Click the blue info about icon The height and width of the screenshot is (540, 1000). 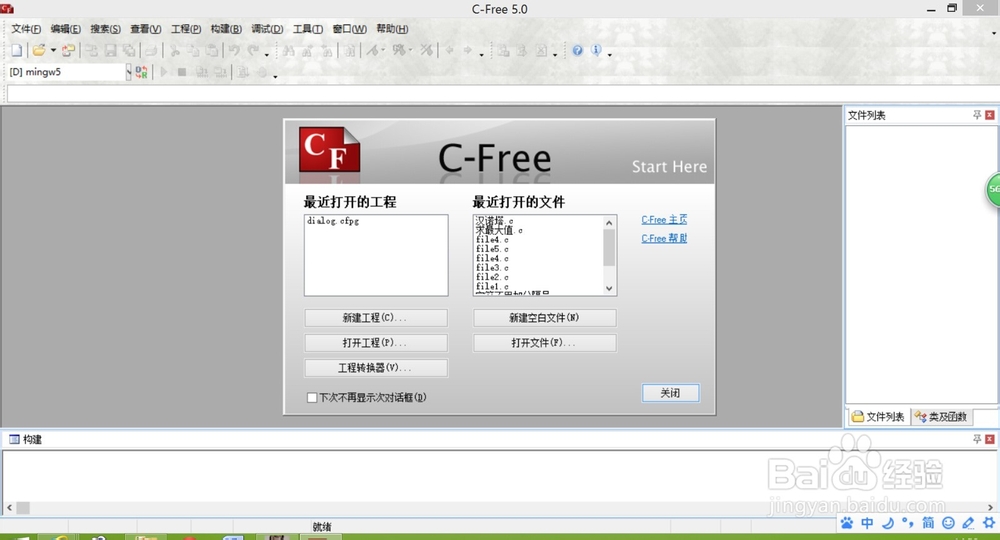pyautogui.click(x=596, y=50)
